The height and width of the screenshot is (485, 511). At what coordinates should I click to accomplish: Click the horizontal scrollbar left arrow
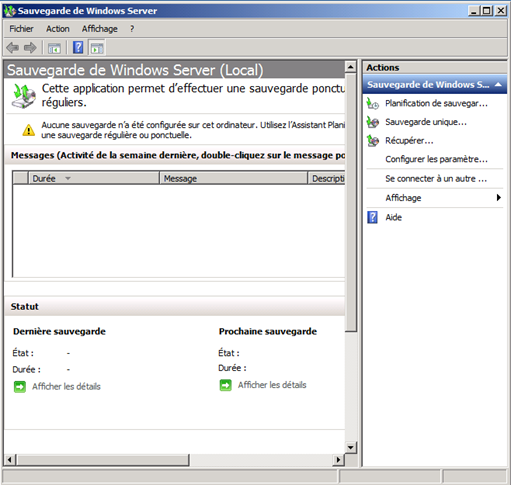[9, 460]
